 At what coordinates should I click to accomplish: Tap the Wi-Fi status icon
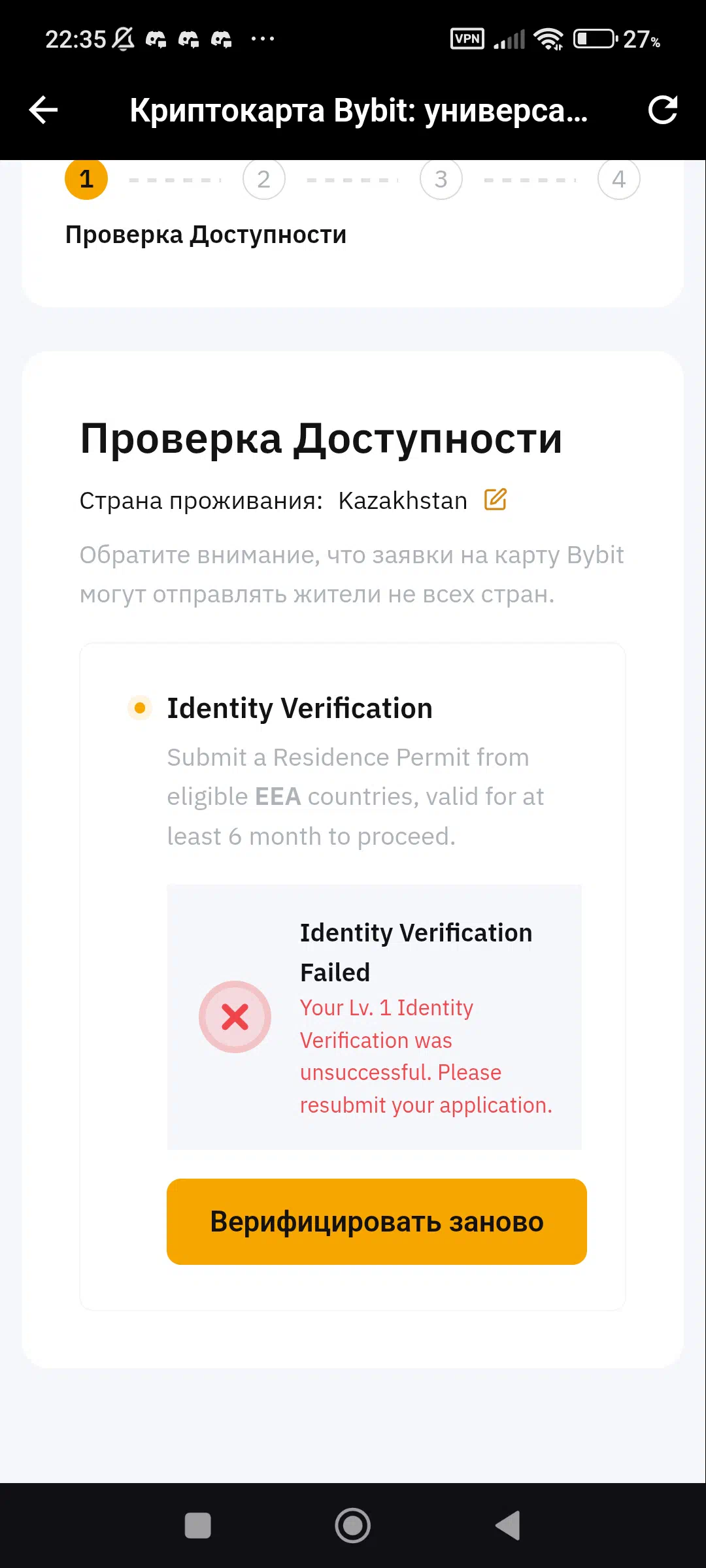[x=548, y=39]
